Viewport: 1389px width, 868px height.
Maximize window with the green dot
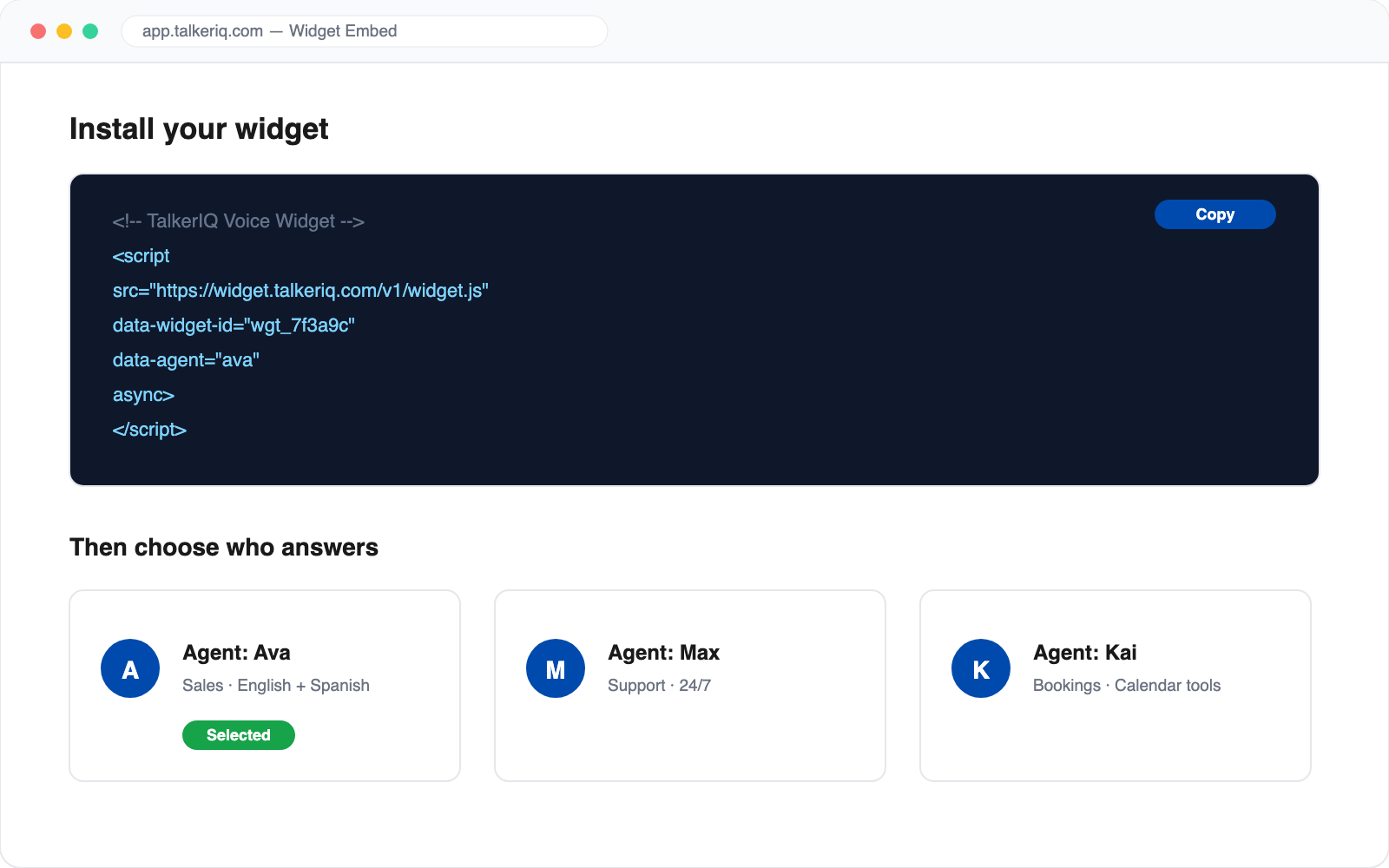tap(90, 31)
